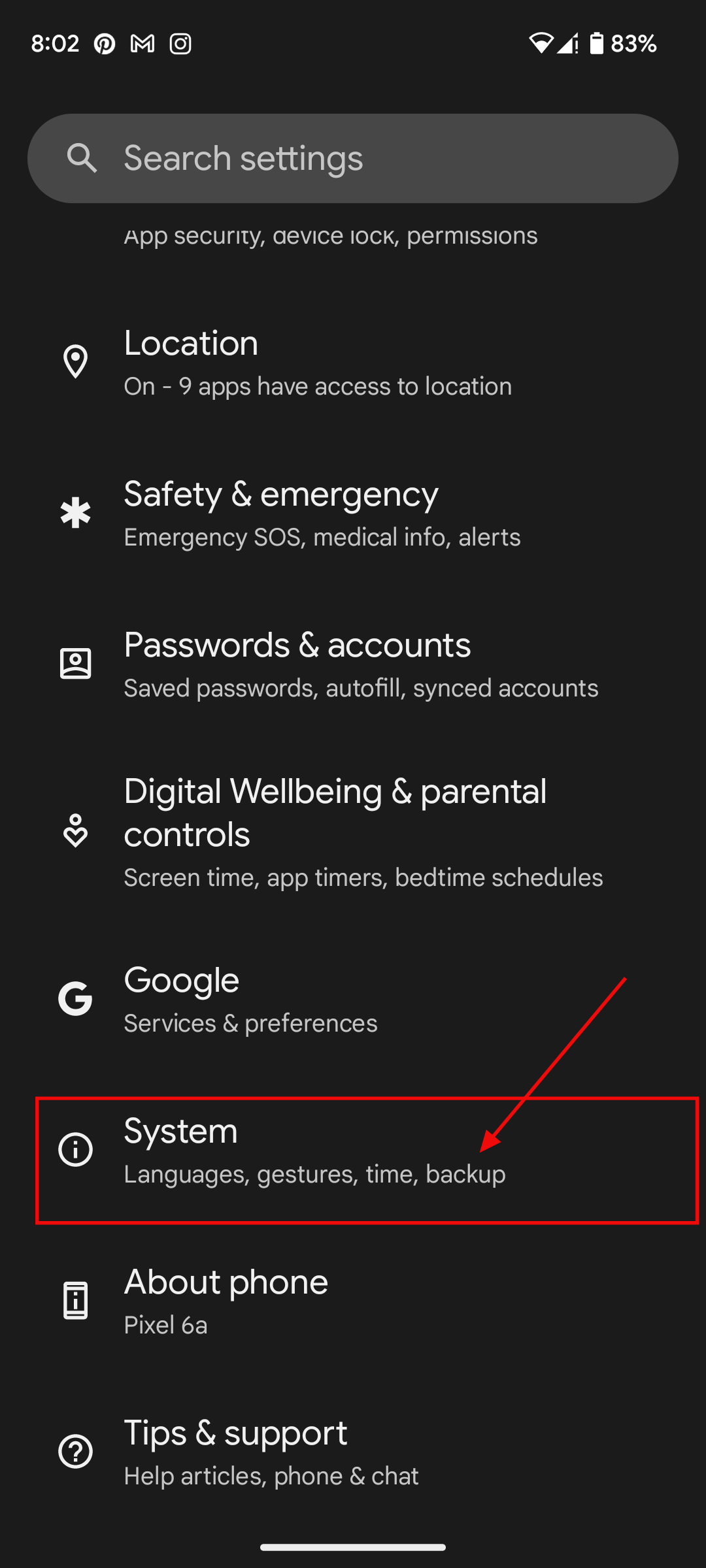
Task: Tap the Tips & support question icon
Action: [75, 1451]
